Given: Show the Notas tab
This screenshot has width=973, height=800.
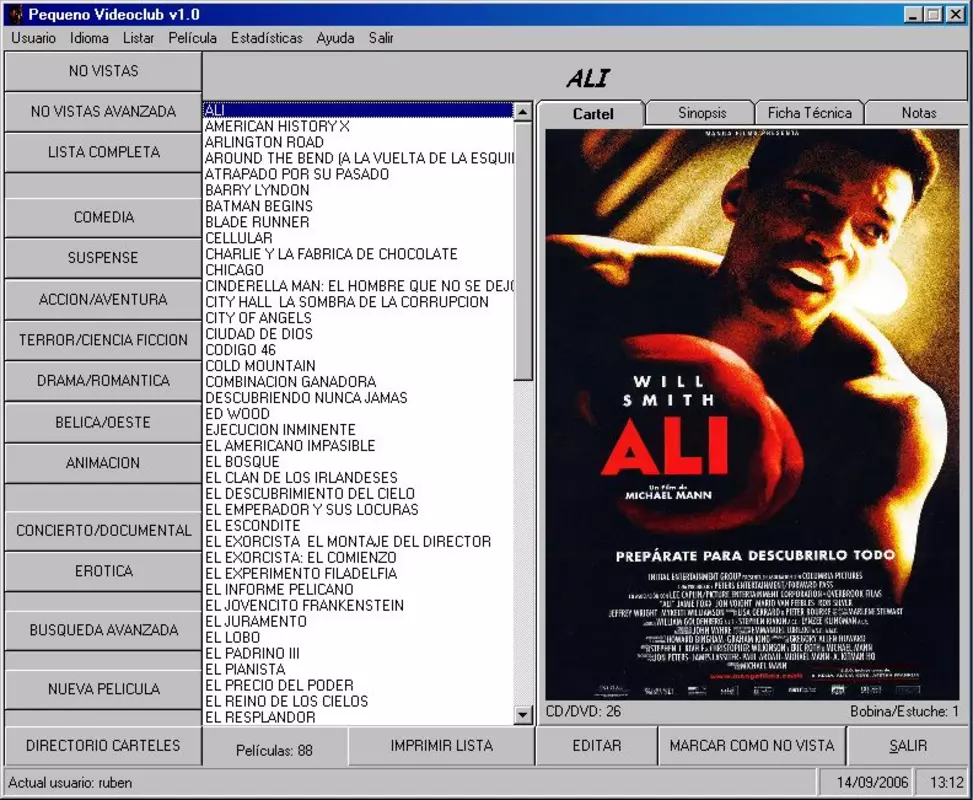Looking at the screenshot, I should tap(918, 113).
